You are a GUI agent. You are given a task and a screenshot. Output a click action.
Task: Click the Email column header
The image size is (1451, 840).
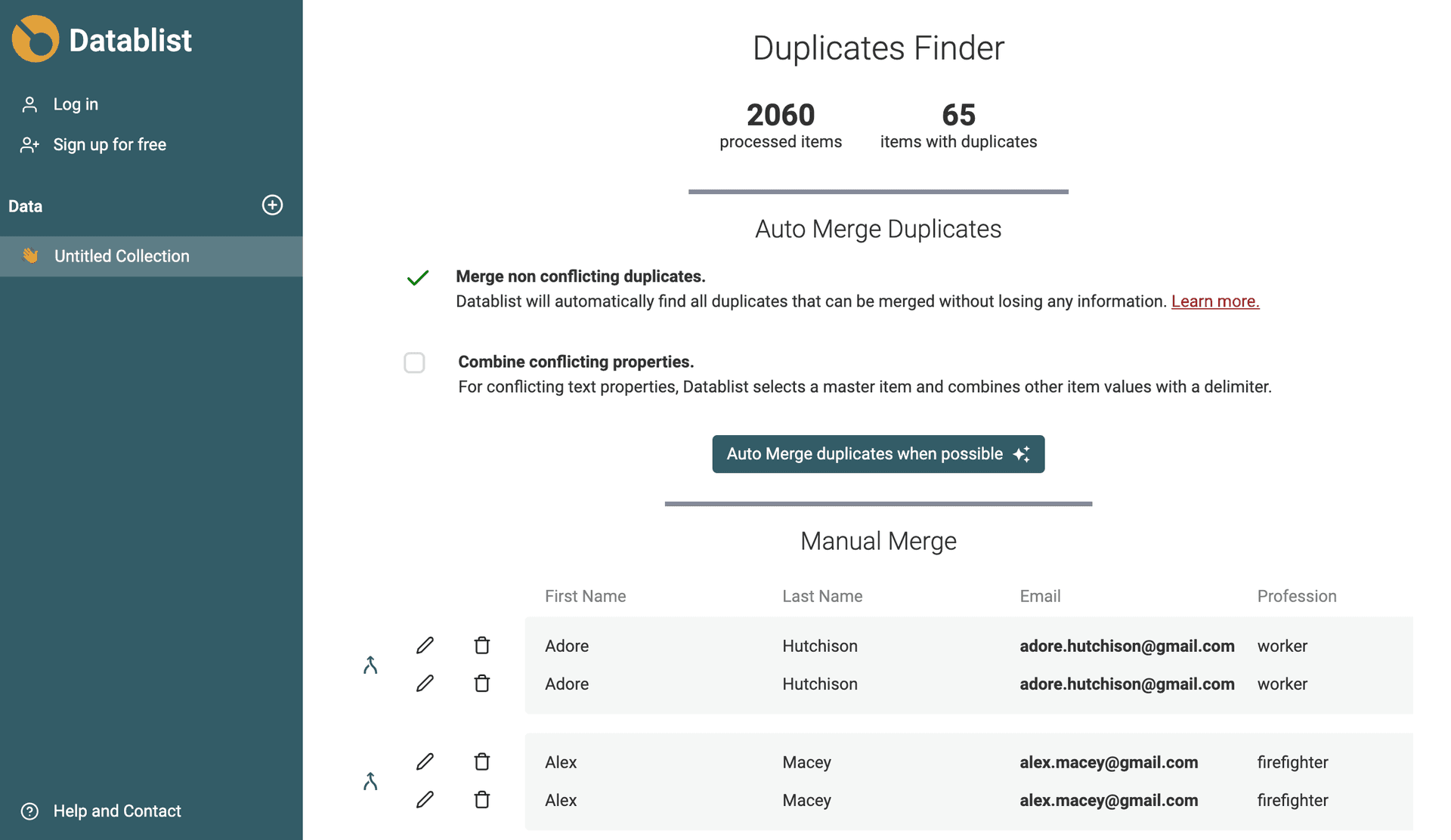[x=1040, y=596]
